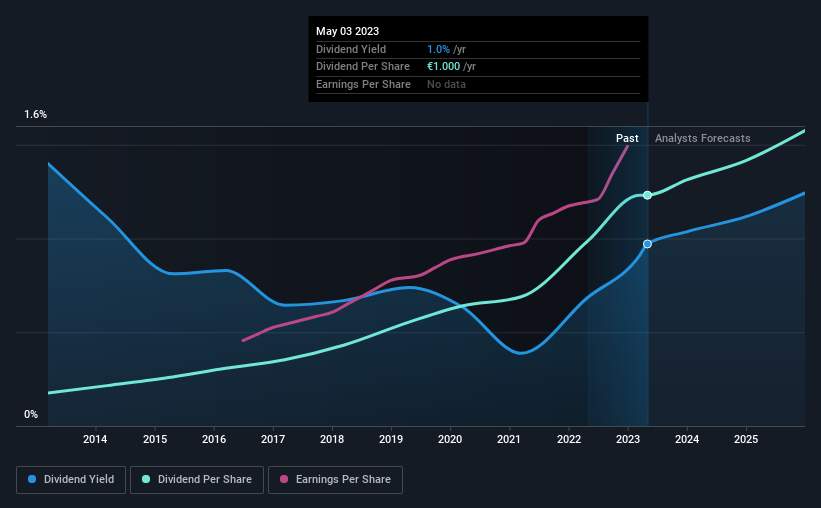Click the 'Analysts Forecasts' label
The width and height of the screenshot is (821, 508).
coord(702,138)
